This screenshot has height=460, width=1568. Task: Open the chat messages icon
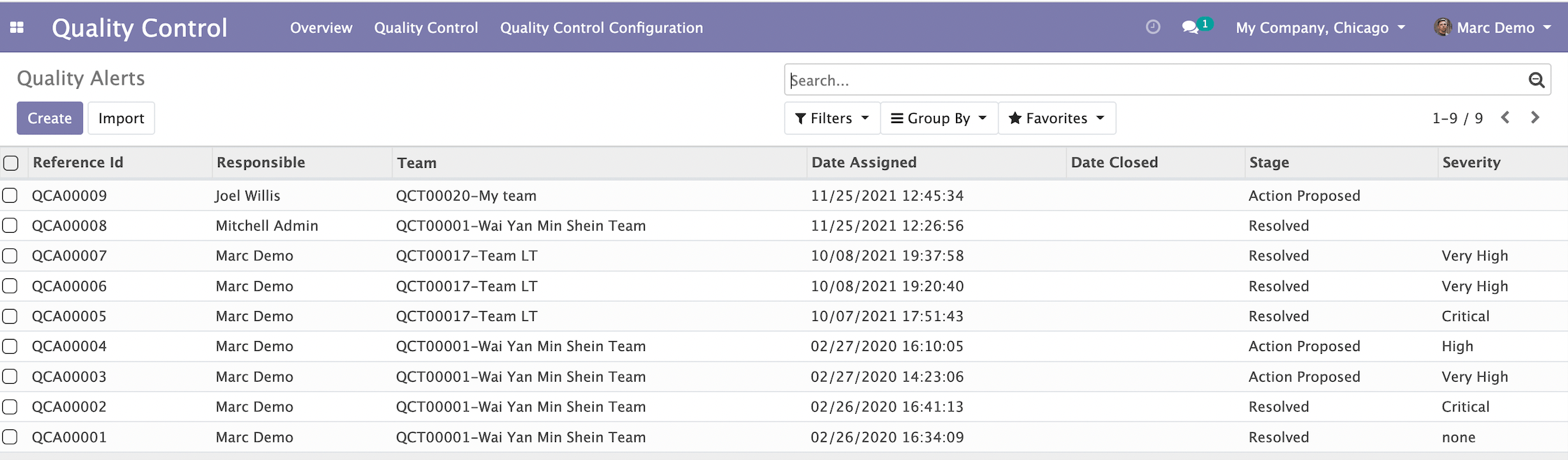pos(1190,27)
